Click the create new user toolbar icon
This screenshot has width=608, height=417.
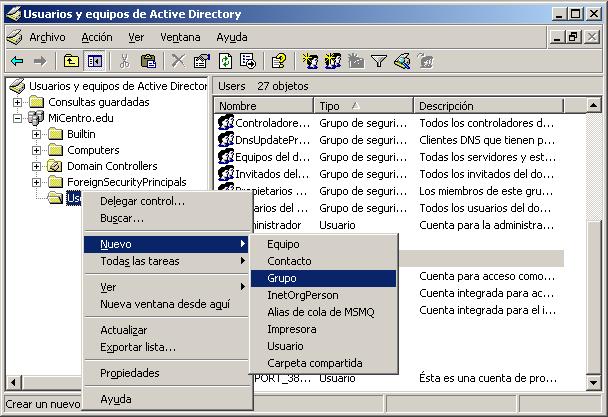pos(310,61)
